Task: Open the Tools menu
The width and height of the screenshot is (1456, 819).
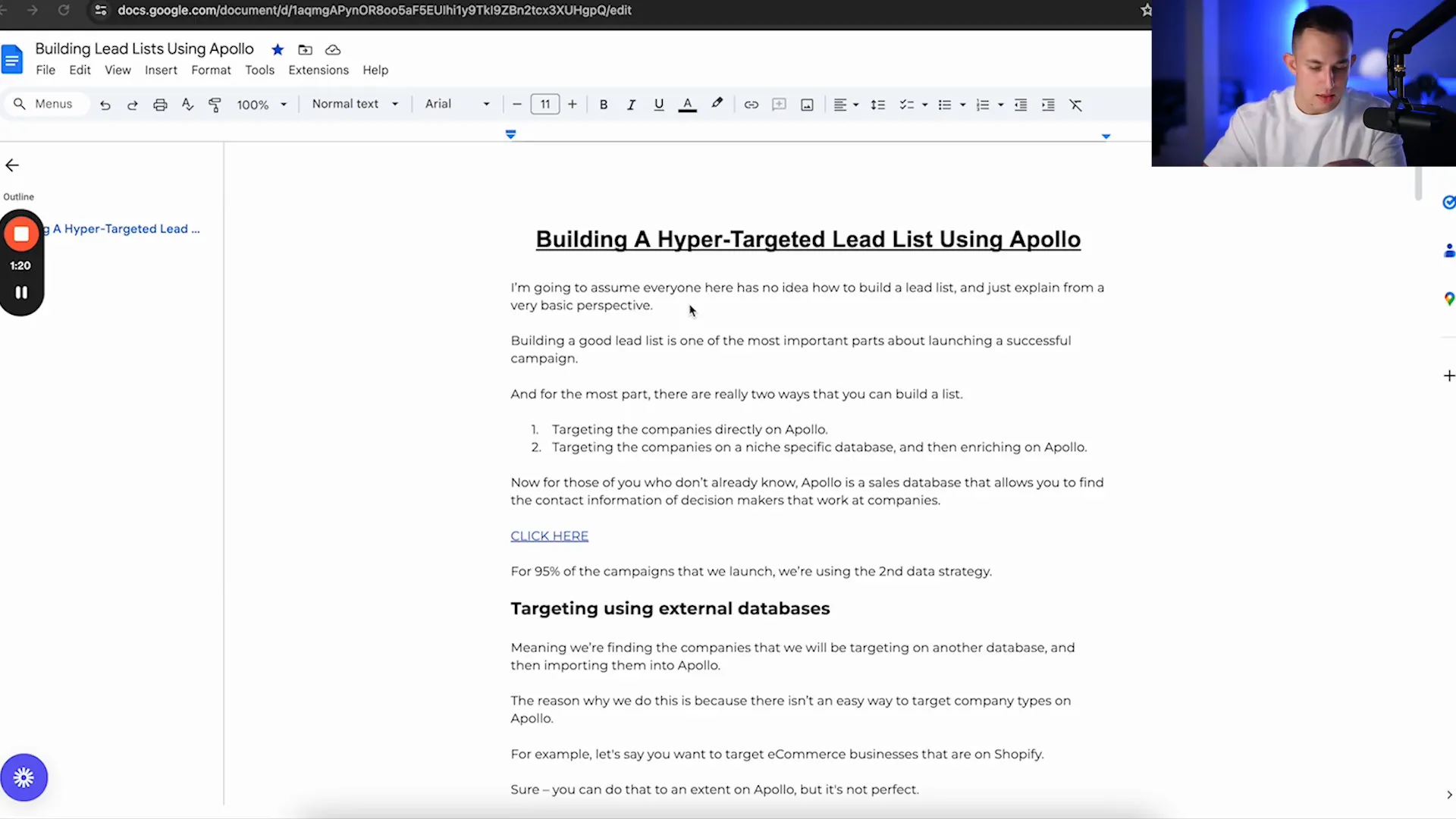Action: pyautogui.click(x=259, y=70)
